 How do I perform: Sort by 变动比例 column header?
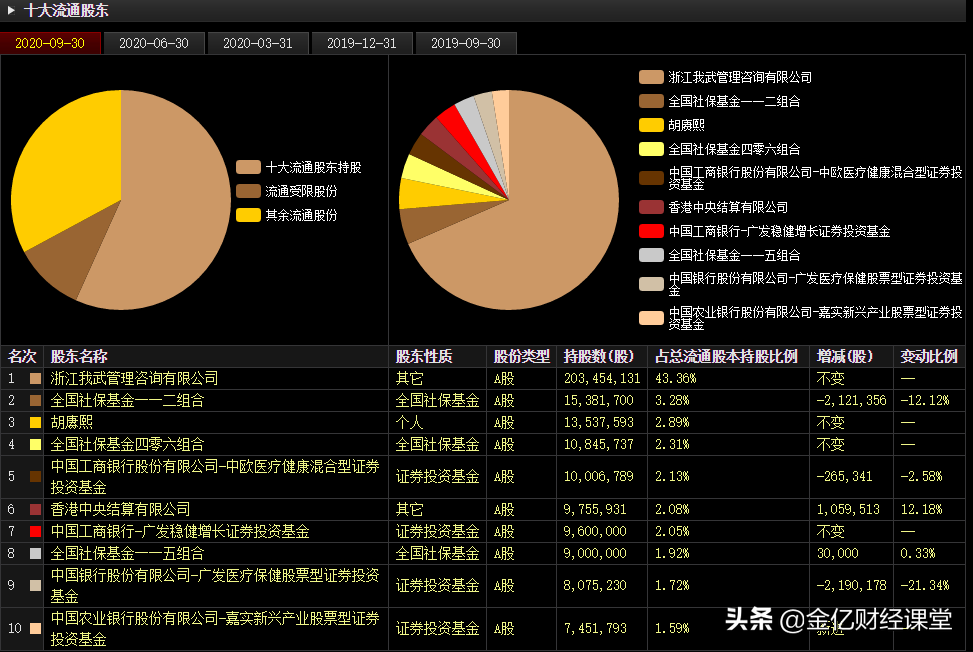[929, 357]
